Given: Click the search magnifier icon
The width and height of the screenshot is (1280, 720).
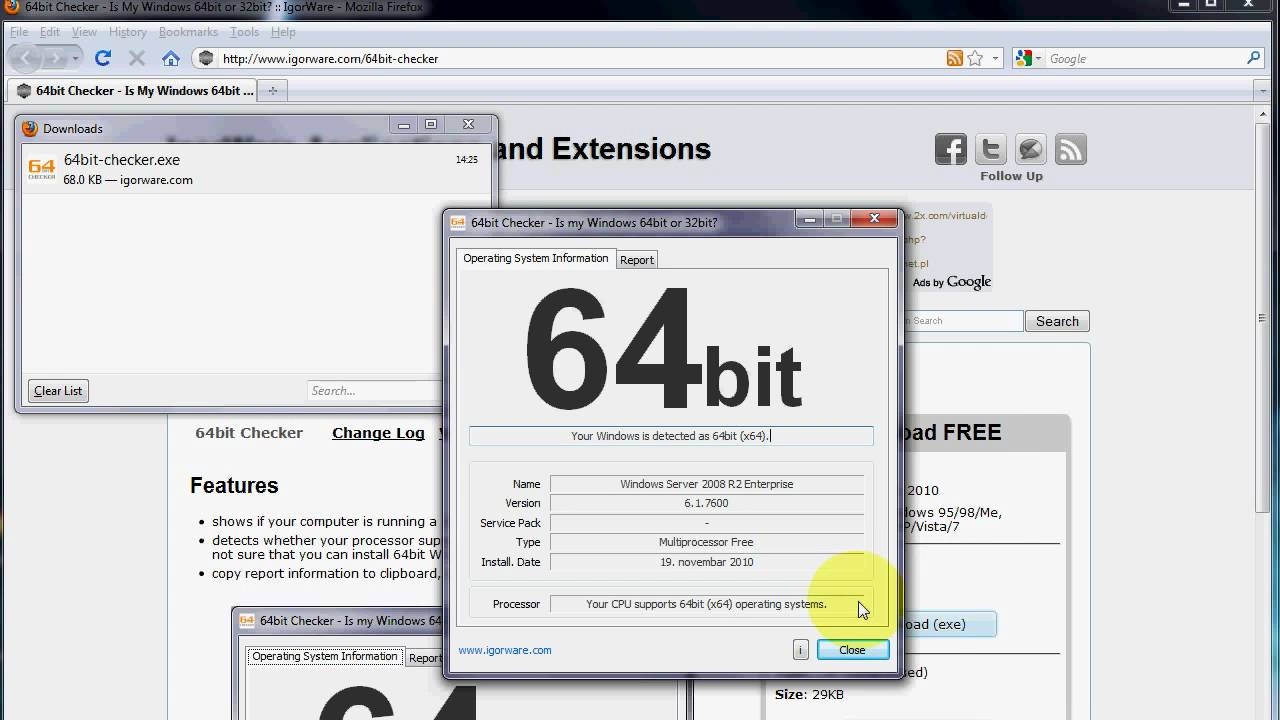Looking at the screenshot, I should [1253, 58].
